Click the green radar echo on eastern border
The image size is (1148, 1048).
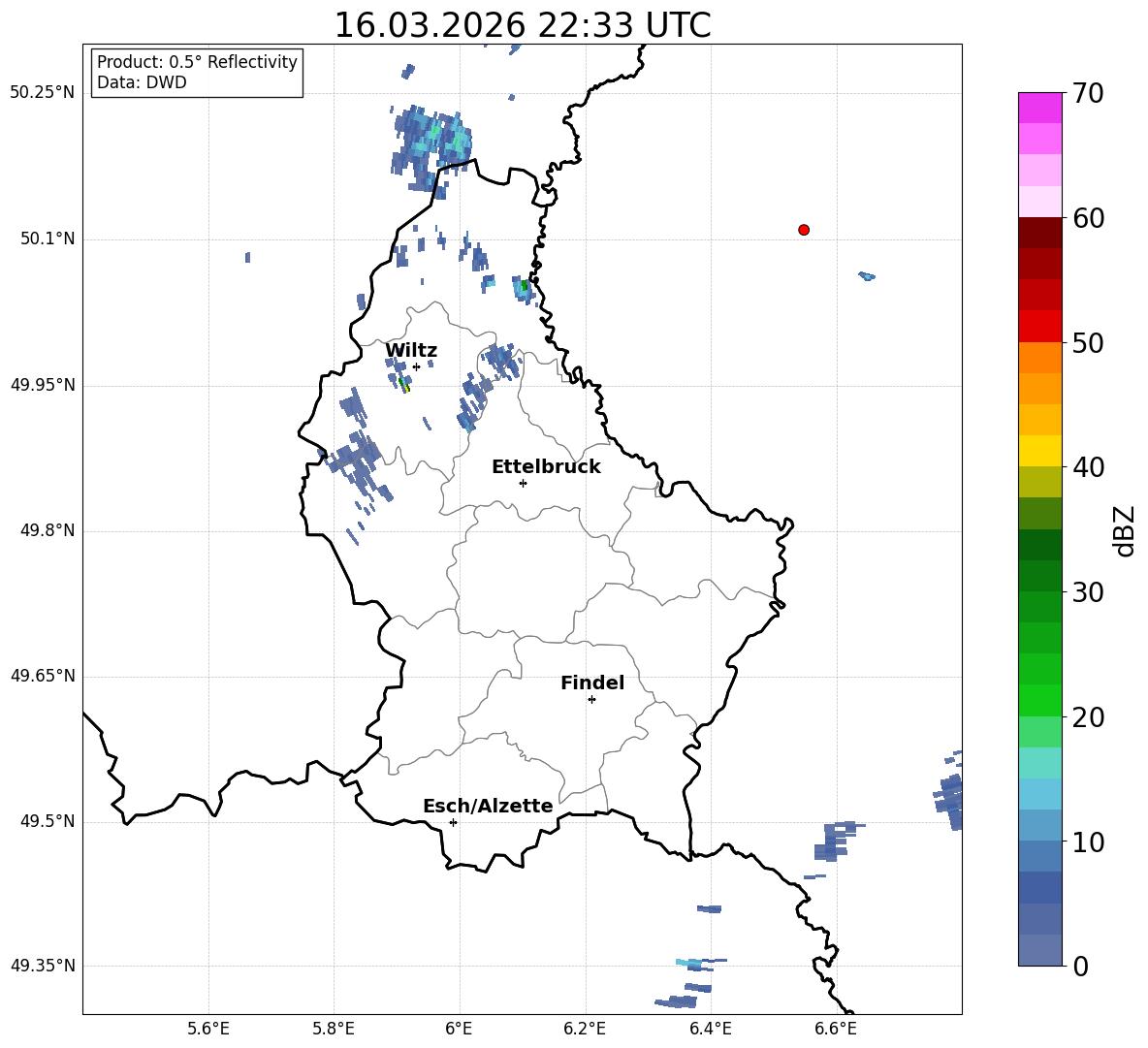[x=524, y=288]
